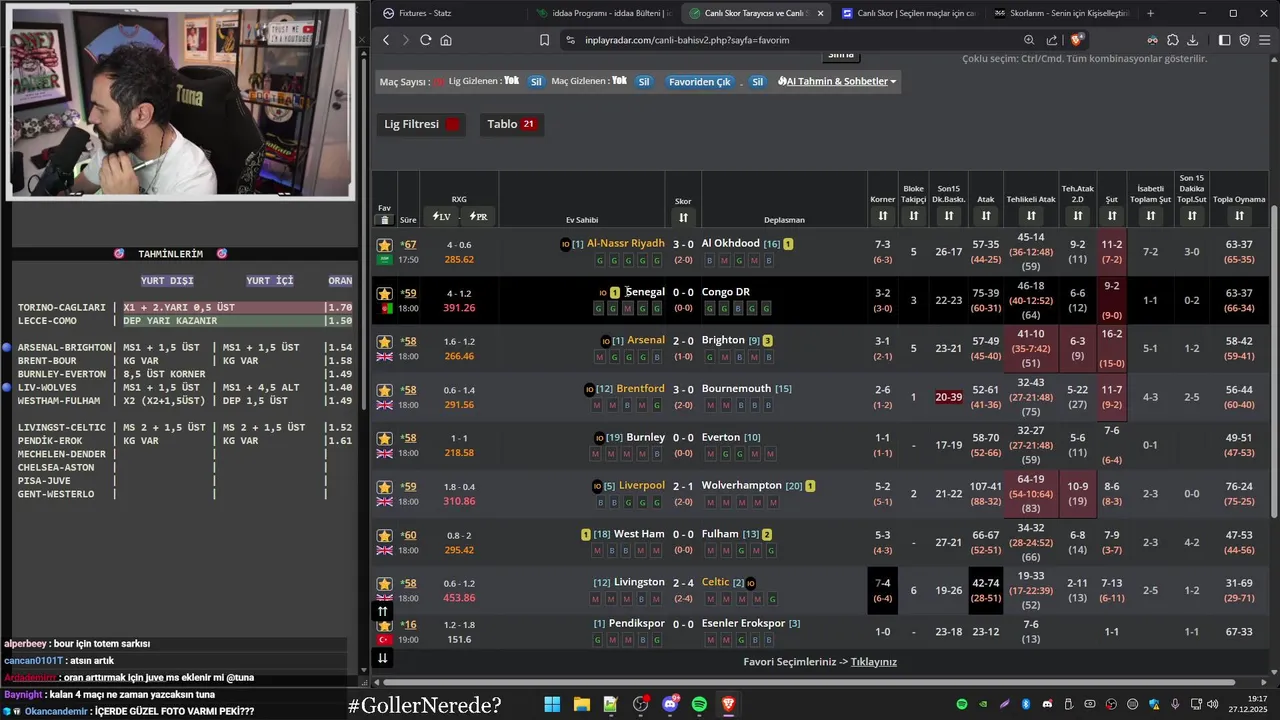
Task: Sort by Son15 Dk.Baskı column
Action: [948, 216]
